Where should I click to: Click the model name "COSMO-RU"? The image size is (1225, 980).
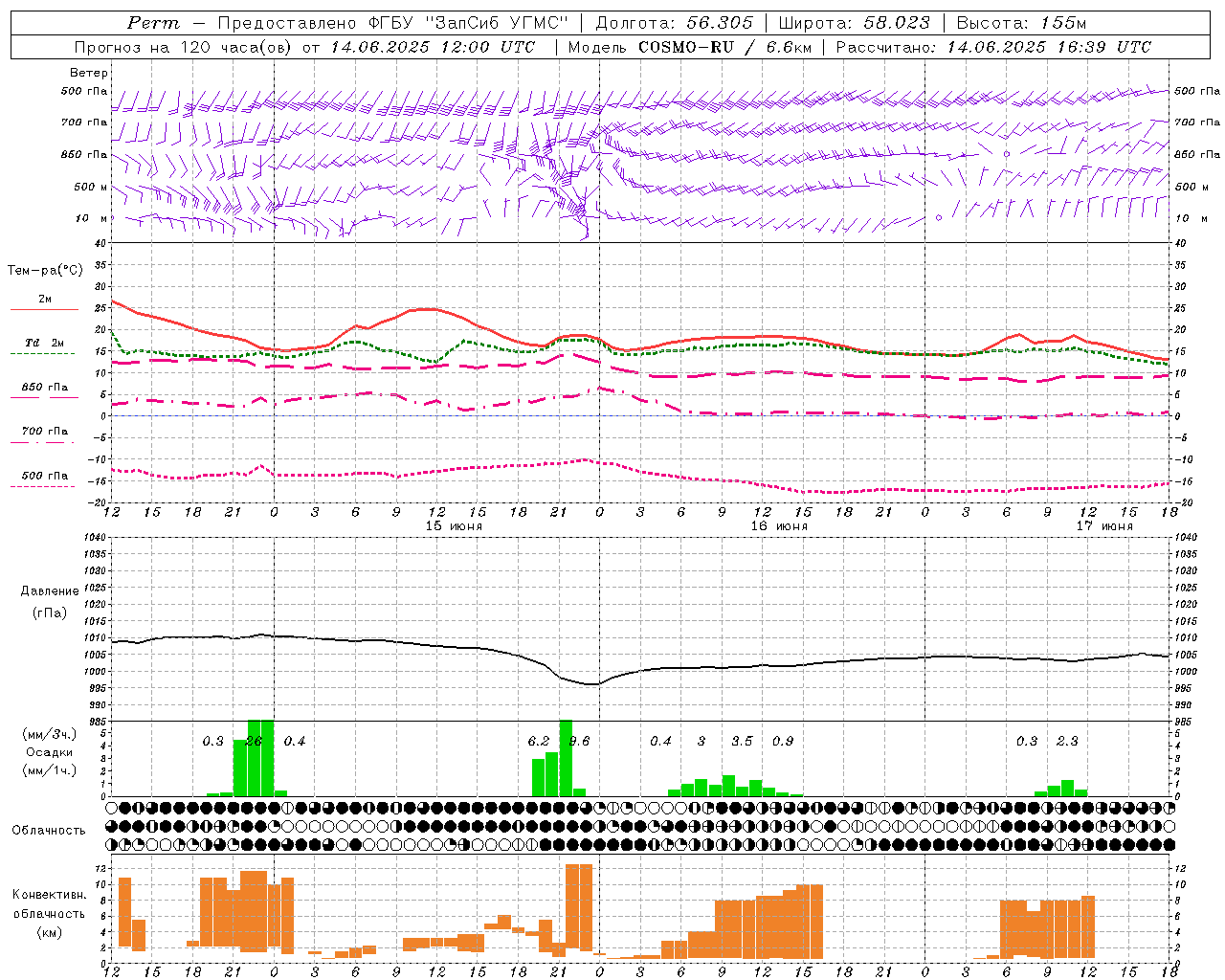pos(685,47)
